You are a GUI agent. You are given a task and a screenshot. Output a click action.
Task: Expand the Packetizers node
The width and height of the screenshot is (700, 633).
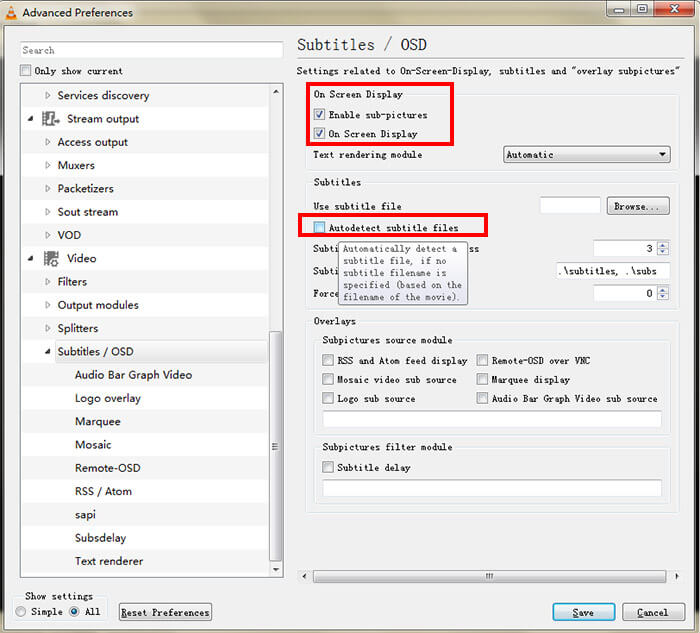[x=48, y=188]
